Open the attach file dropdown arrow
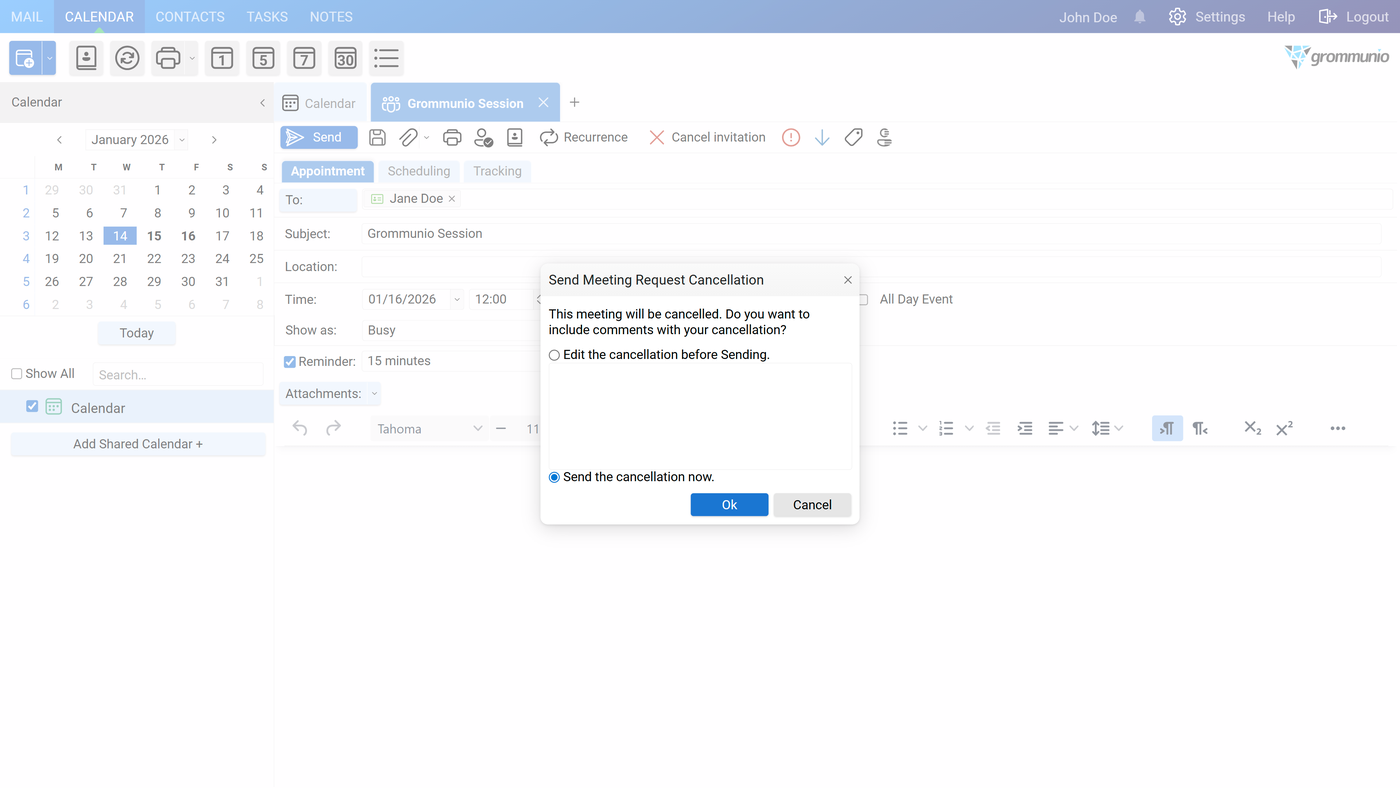This screenshot has width=1400, height=788. coord(427,138)
